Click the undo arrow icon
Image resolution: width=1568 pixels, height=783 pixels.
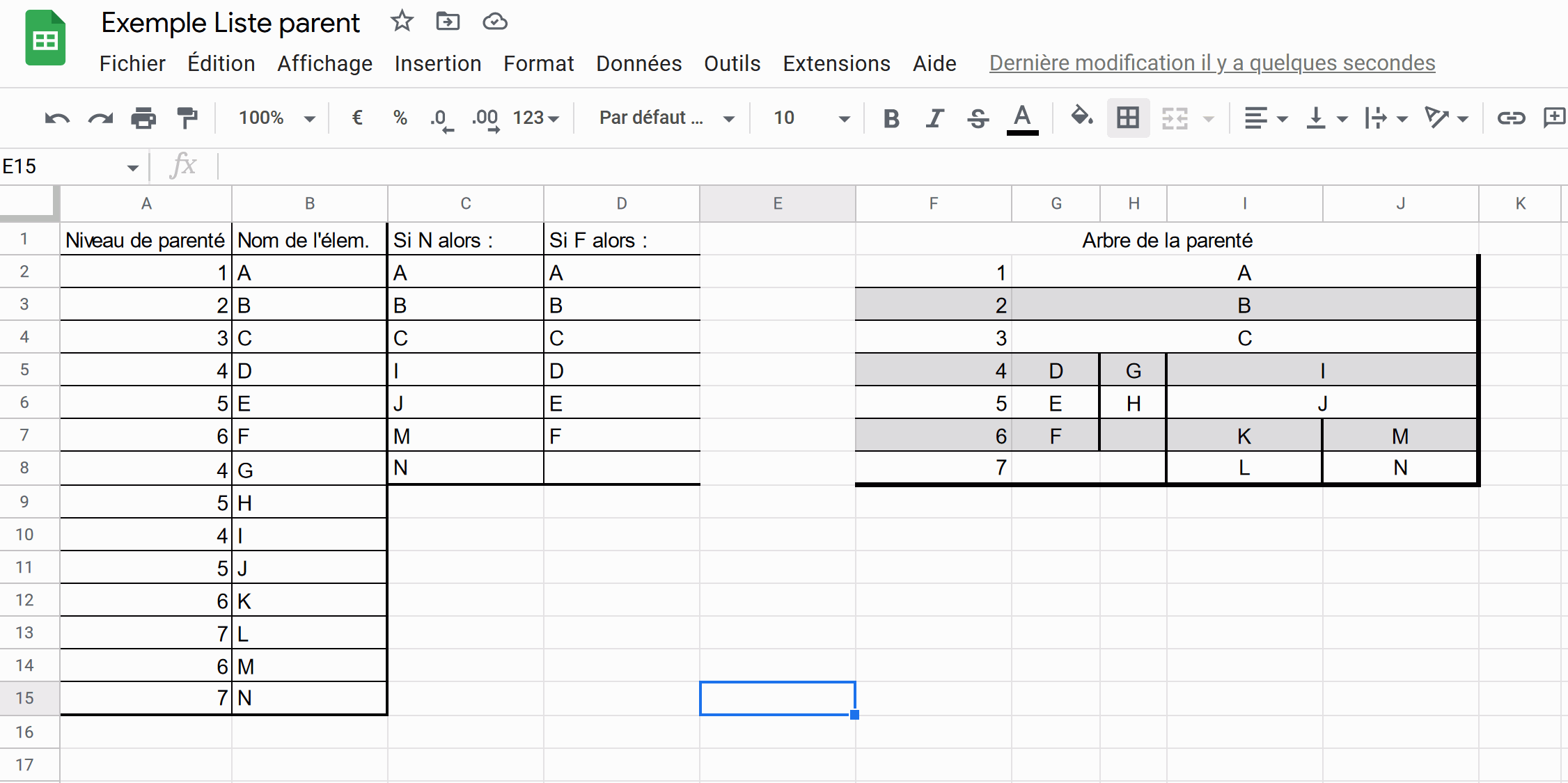tap(57, 118)
